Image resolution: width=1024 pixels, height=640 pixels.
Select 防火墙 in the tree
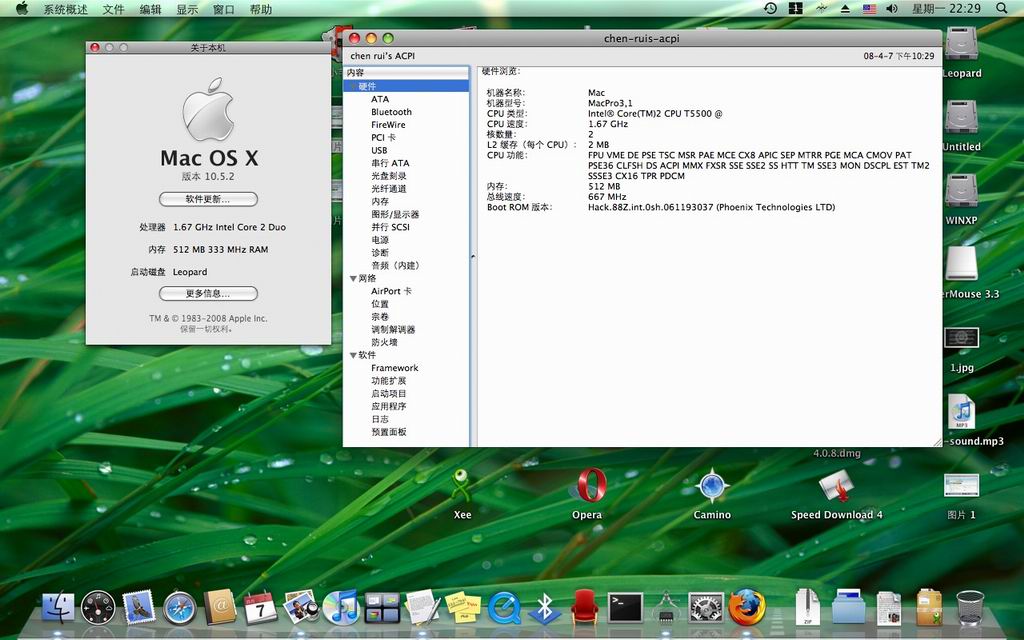[x=384, y=342]
